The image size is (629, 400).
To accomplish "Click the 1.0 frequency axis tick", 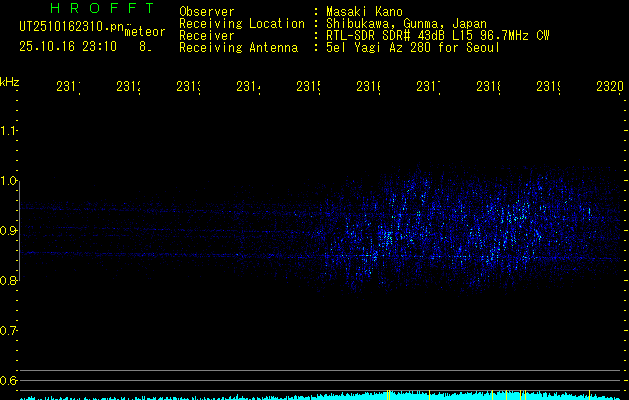I will (9, 180).
